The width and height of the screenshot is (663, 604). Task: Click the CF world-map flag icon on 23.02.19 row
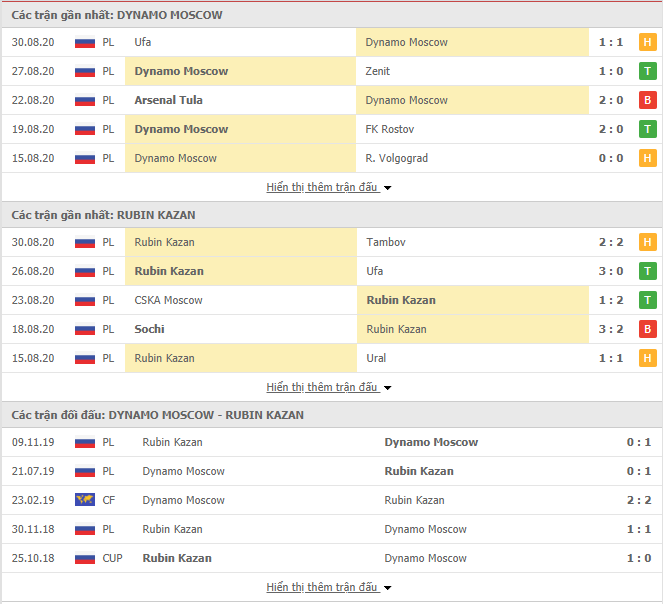[x=85, y=500]
